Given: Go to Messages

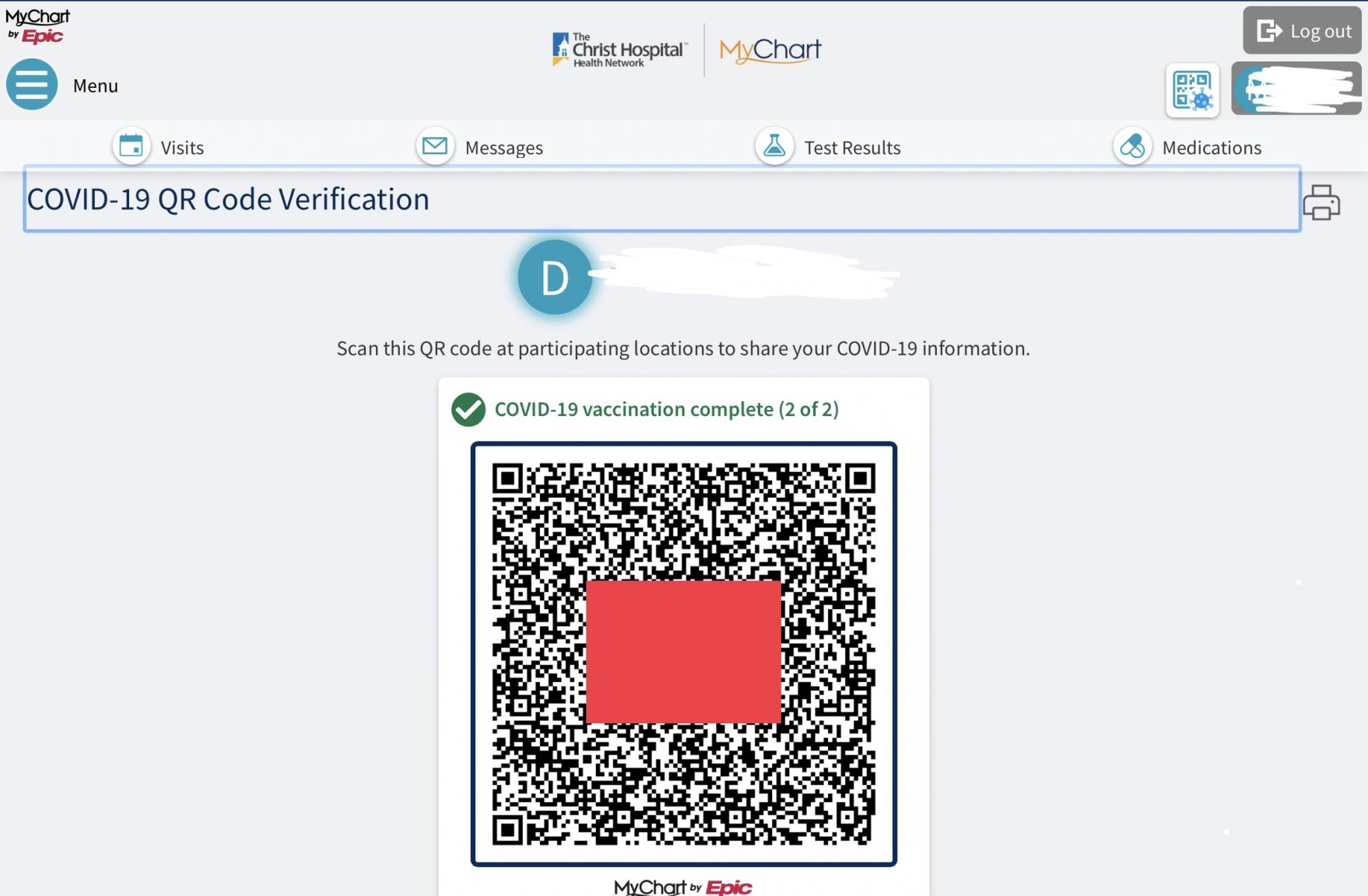Looking at the screenshot, I should coord(504,148).
